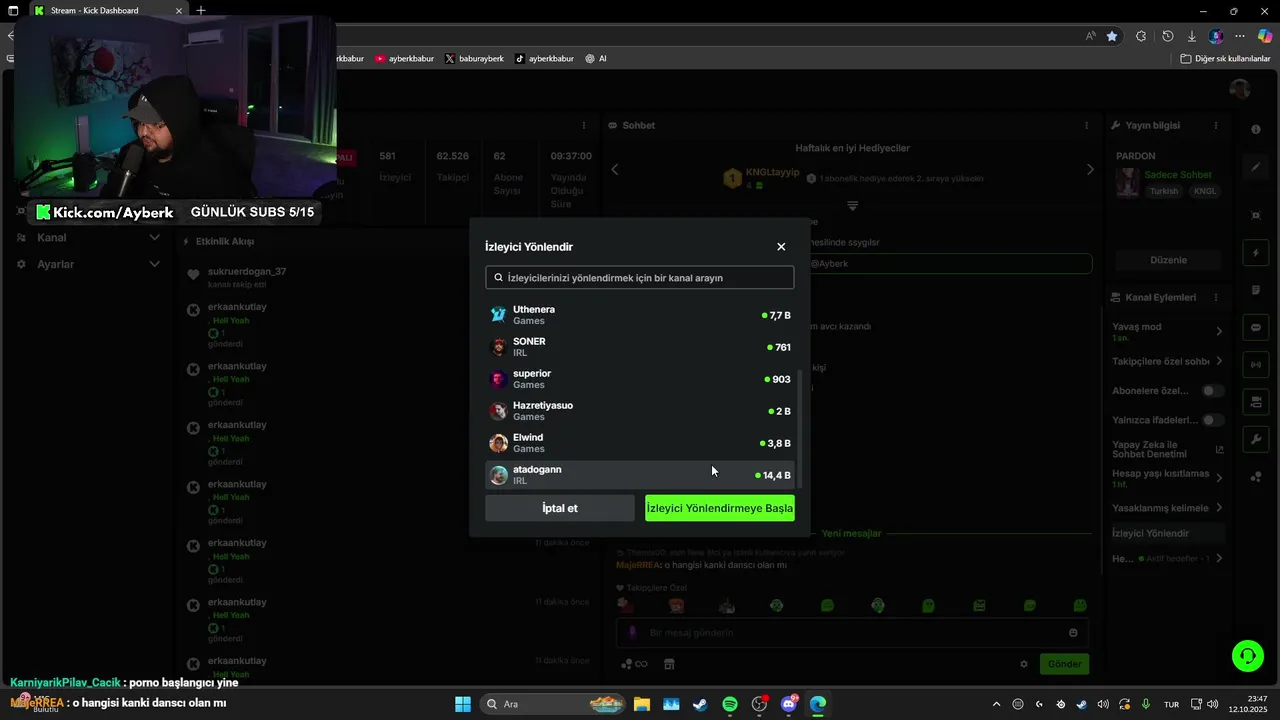Click the pencil edit icon in sidebar
Viewport: 1280px width, 720px height.
[1256, 167]
